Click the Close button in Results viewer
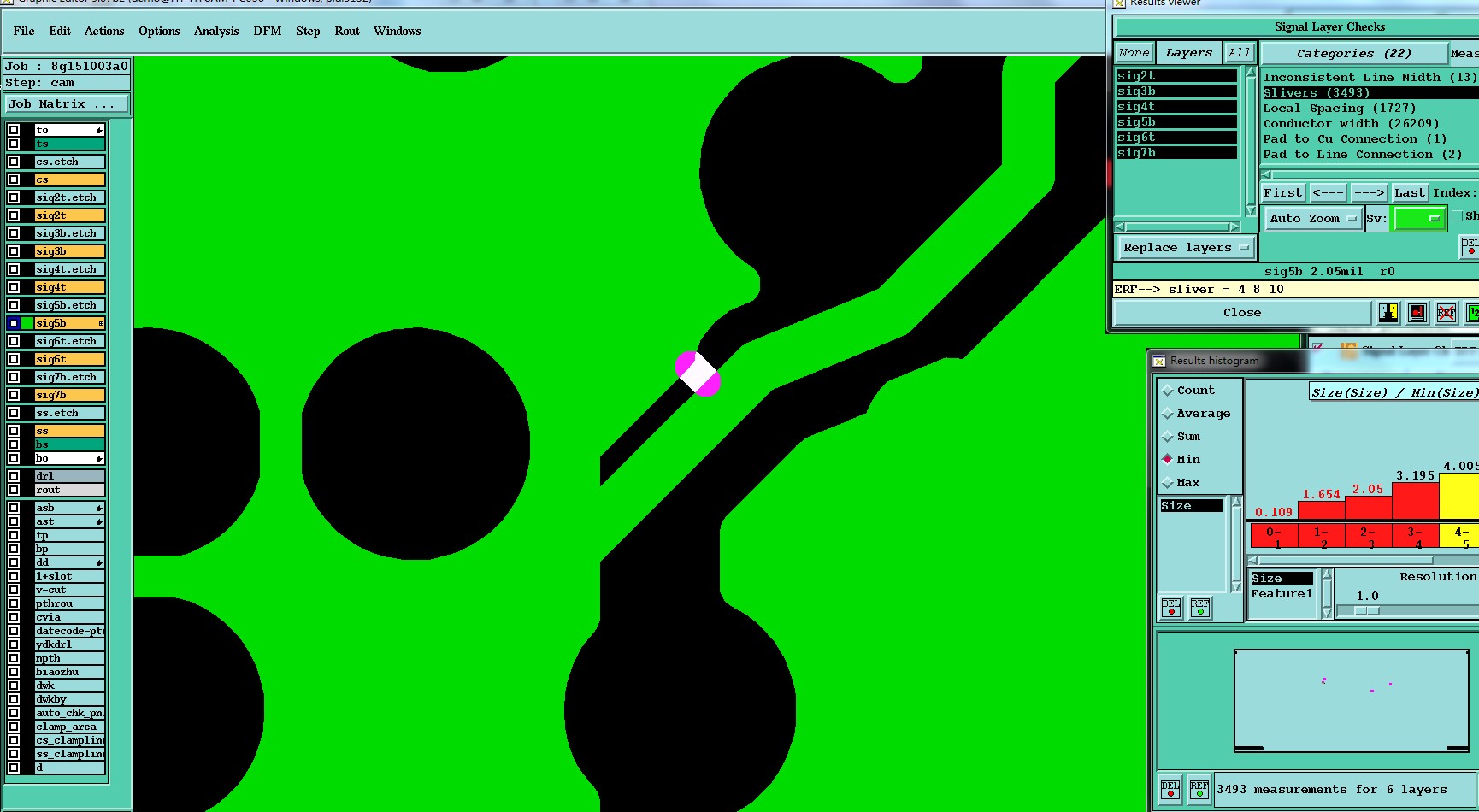Image resolution: width=1479 pixels, height=812 pixels. (x=1242, y=313)
